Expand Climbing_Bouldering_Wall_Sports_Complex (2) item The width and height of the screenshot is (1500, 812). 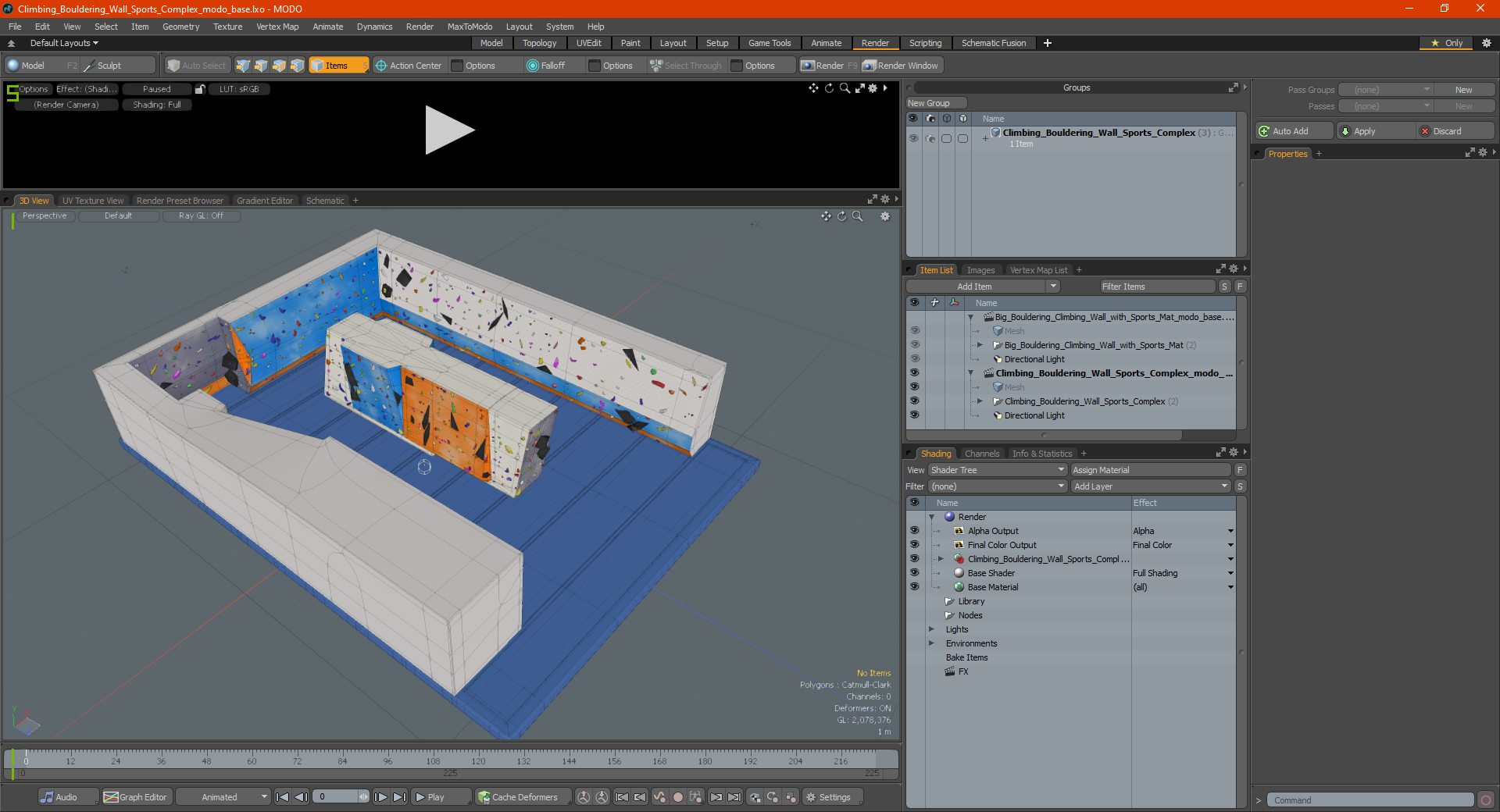(980, 401)
